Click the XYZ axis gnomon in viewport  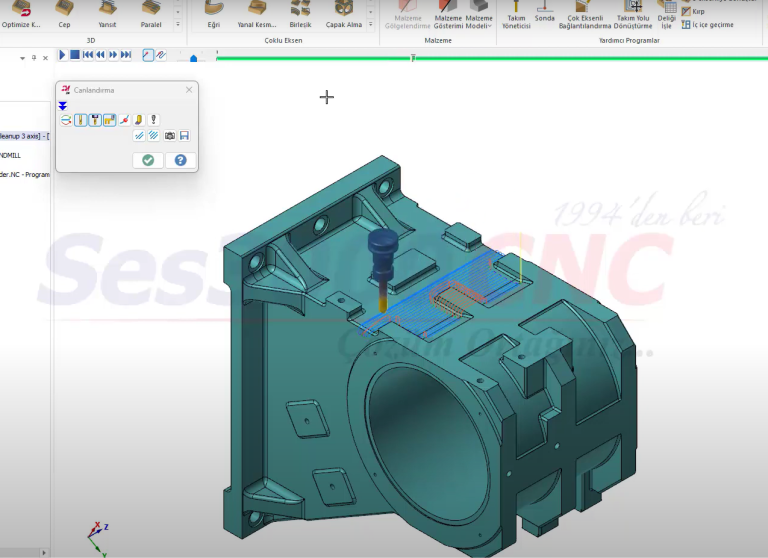[x=98, y=539]
